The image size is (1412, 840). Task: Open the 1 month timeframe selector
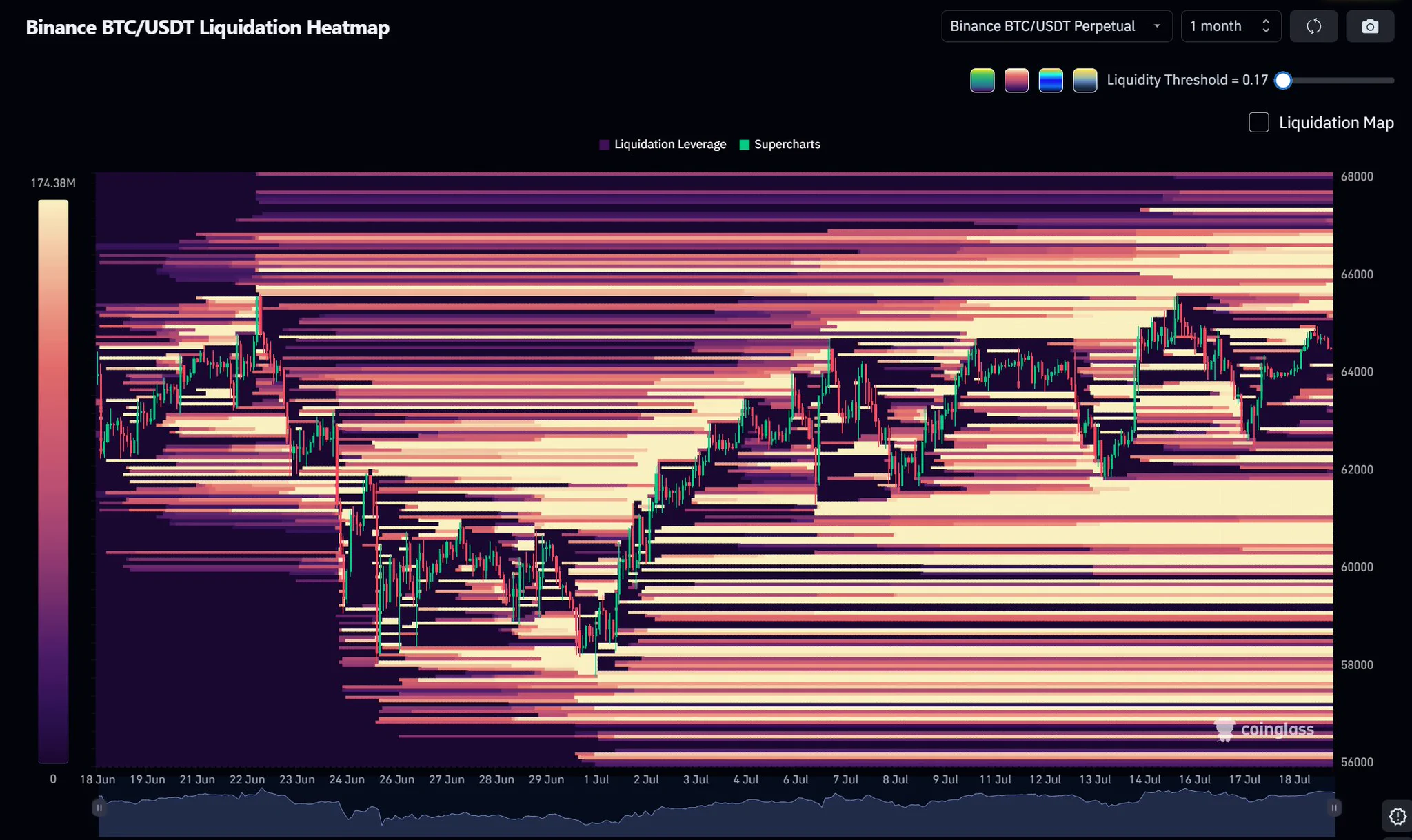[x=1231, y=26]
